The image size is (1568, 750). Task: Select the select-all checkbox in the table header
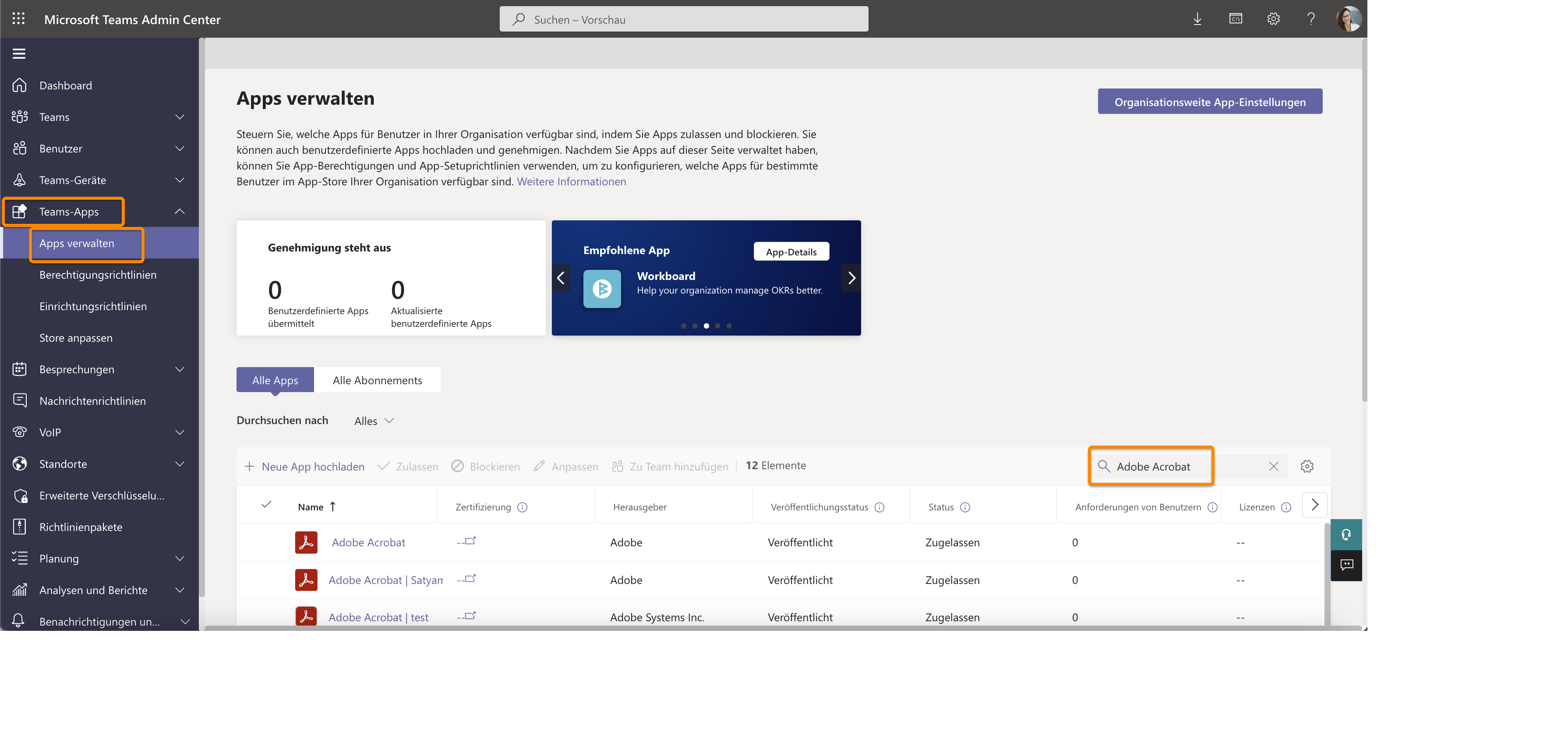267,505
